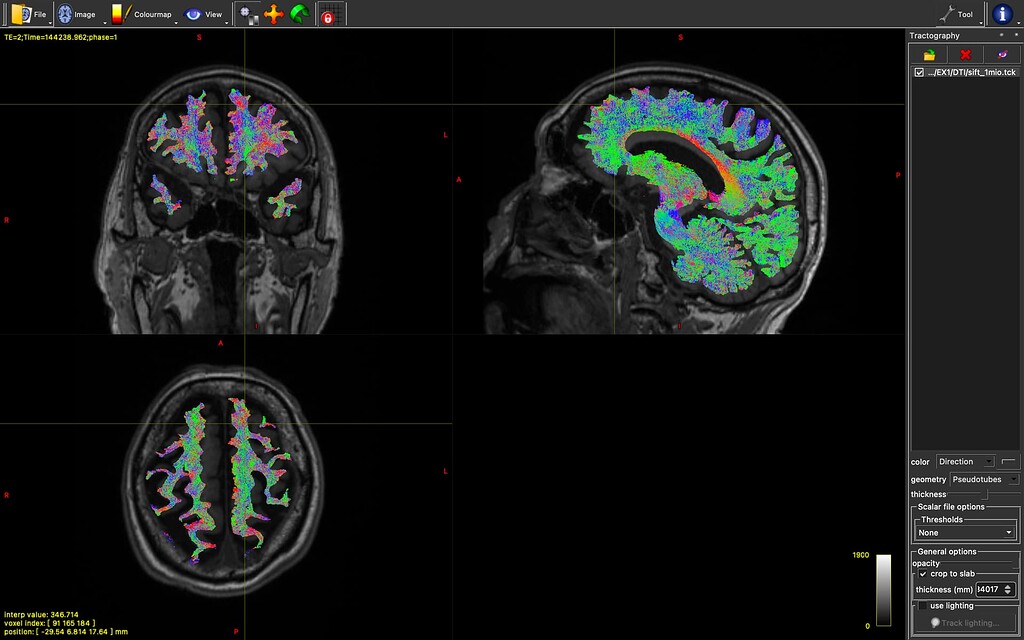
Task: Select the orange move arrows tool
Action: (274, 14)
